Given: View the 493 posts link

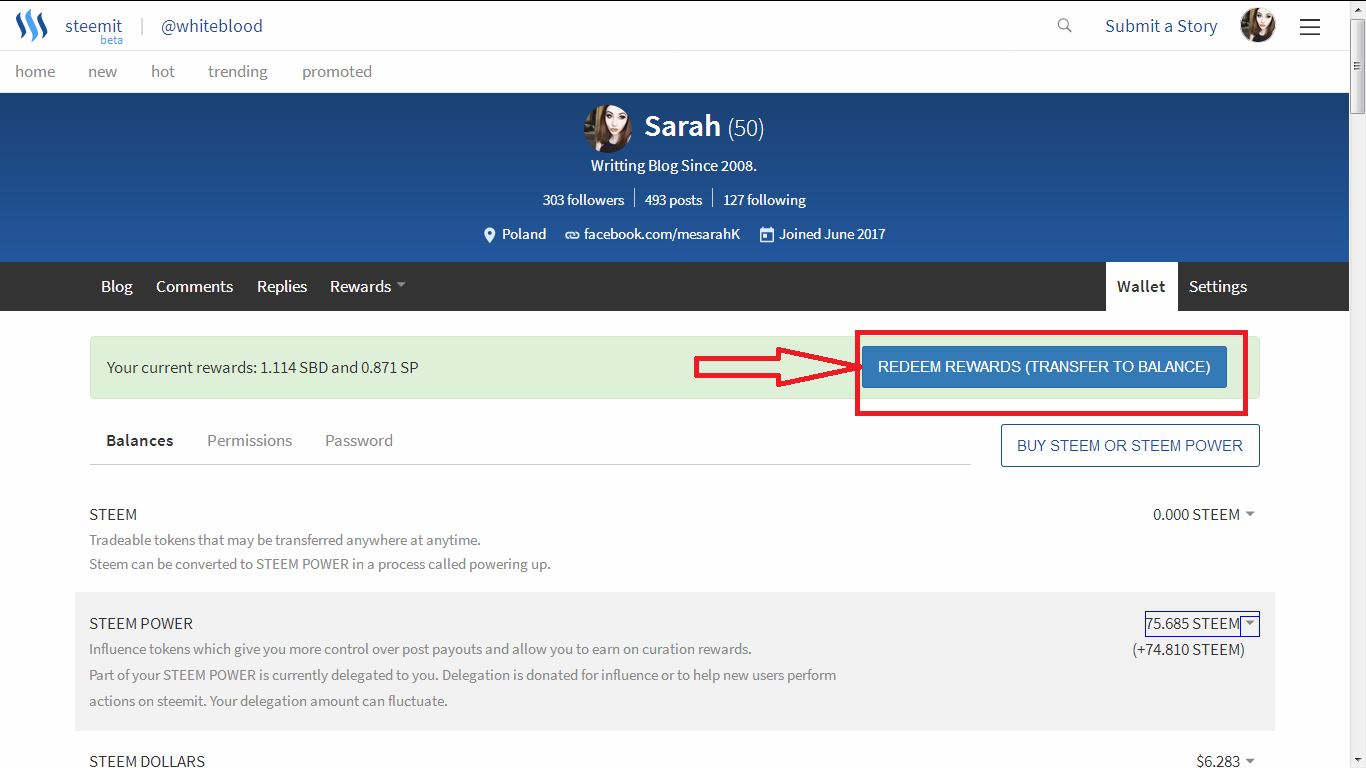Looking at the screenshot, I should tap(673, 200).
